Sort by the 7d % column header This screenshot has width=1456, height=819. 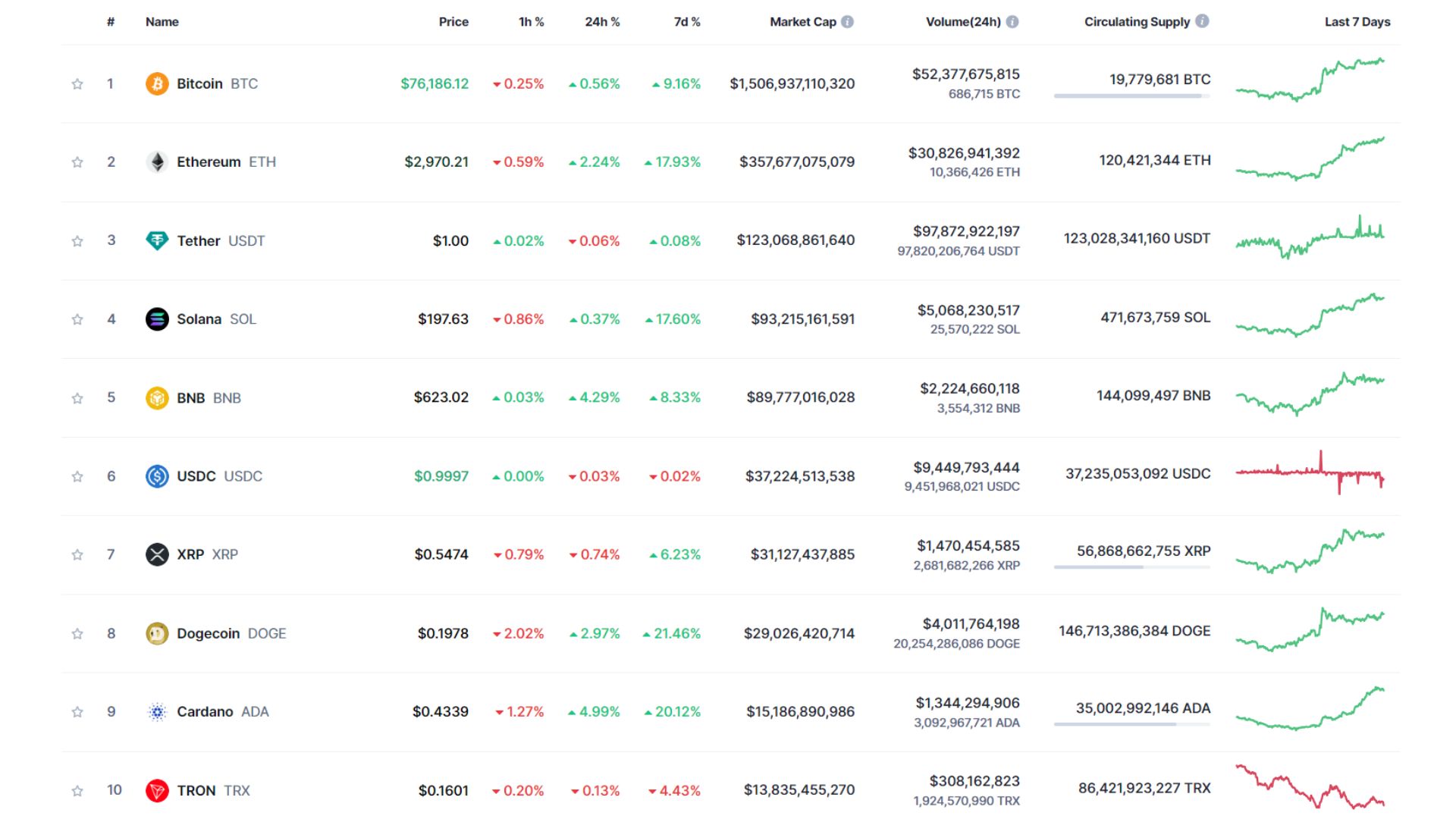(x=686, y=21)
